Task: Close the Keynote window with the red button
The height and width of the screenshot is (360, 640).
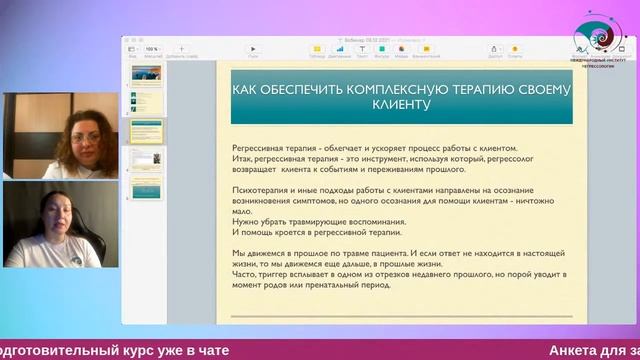Action: (127, 40)
